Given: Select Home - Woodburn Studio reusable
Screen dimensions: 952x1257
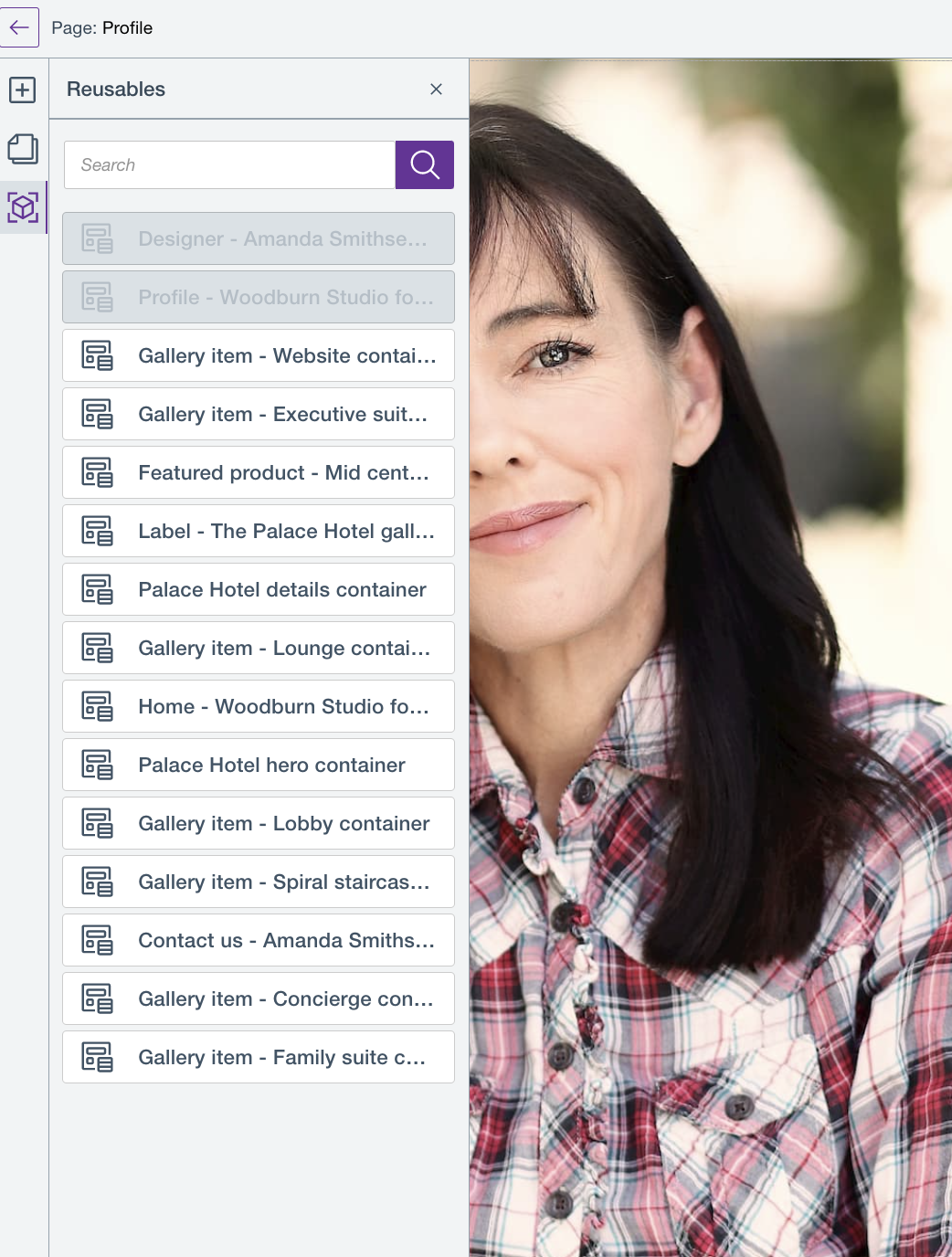Looking at the screenshot, I should pos(259,706).
